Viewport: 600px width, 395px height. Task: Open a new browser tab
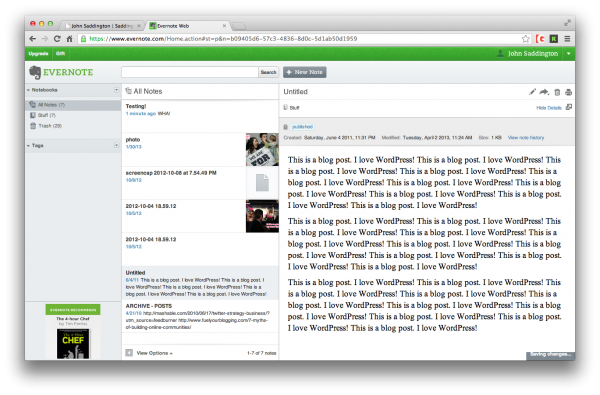239,26
